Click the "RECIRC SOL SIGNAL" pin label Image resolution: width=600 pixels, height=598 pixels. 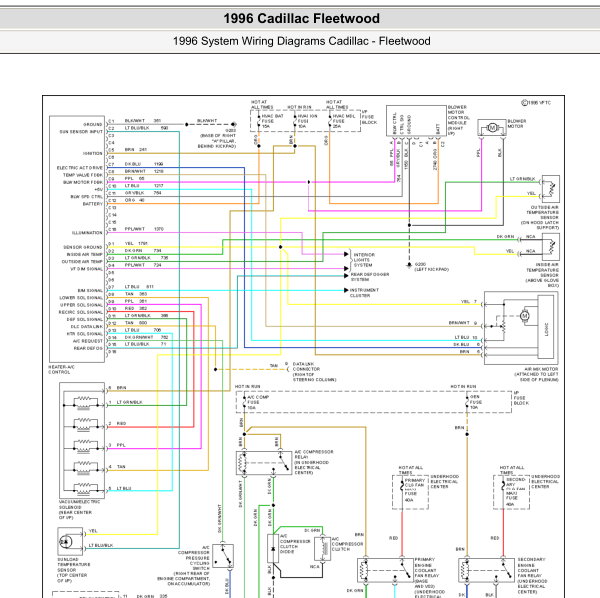[81, 313]
